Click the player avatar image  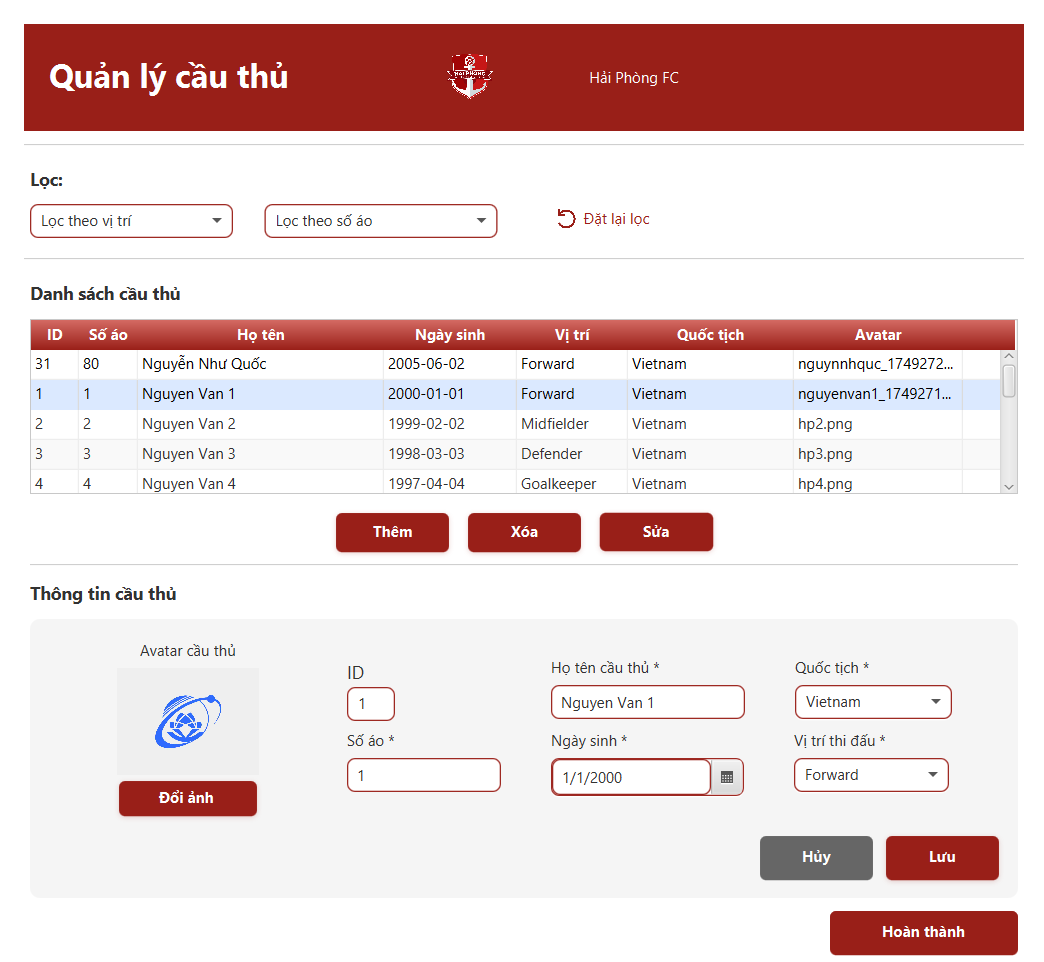point(188,720)
